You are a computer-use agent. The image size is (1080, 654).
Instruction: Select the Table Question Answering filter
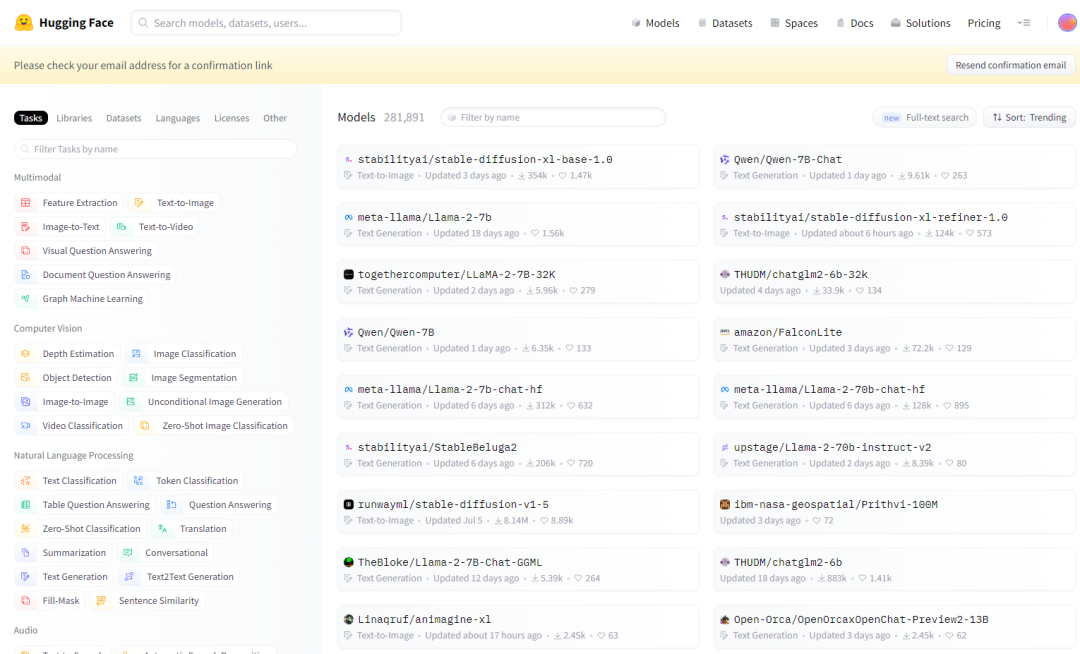coord(85,505)
